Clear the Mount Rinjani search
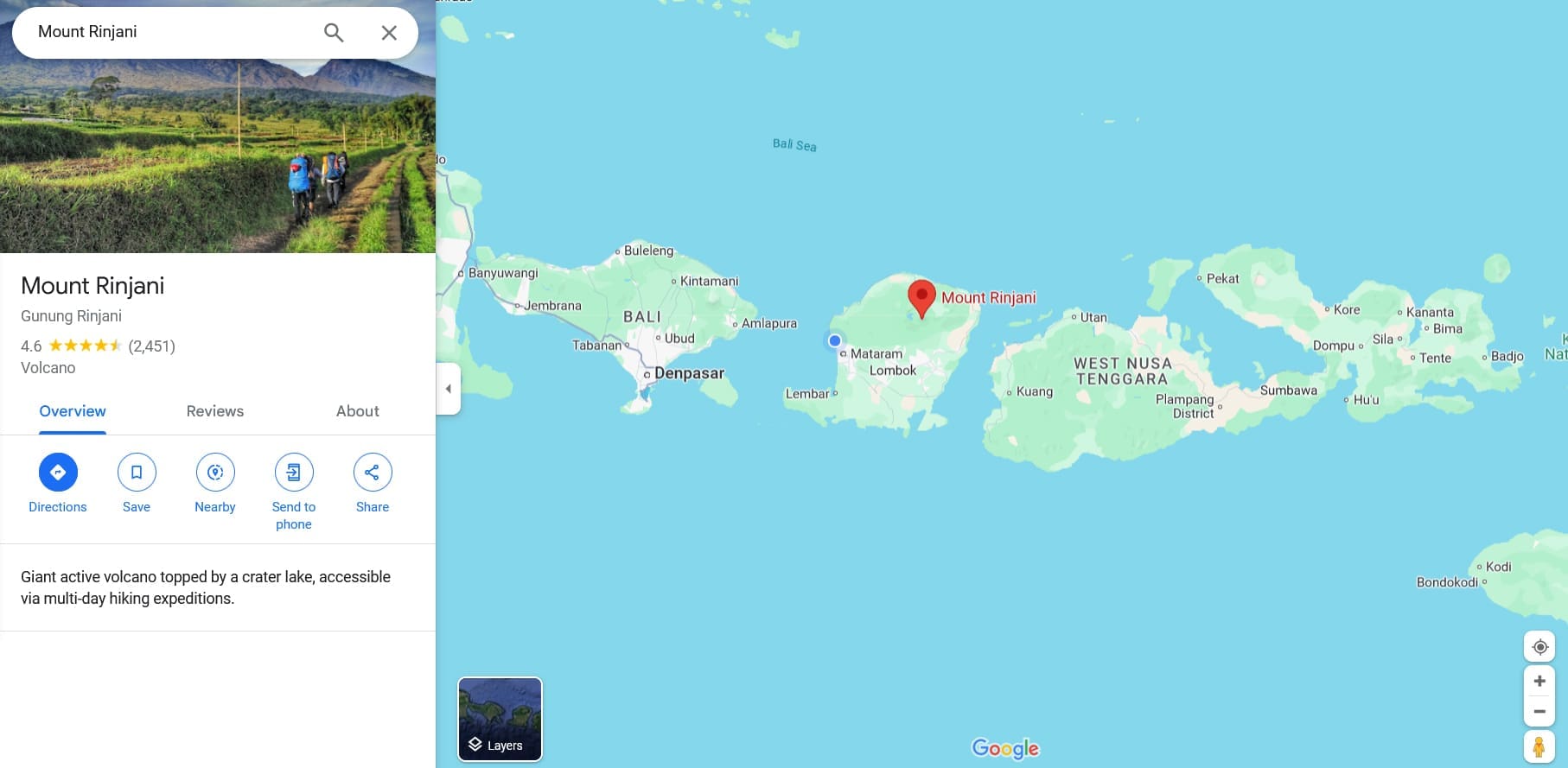 click(x=389, y=33)
